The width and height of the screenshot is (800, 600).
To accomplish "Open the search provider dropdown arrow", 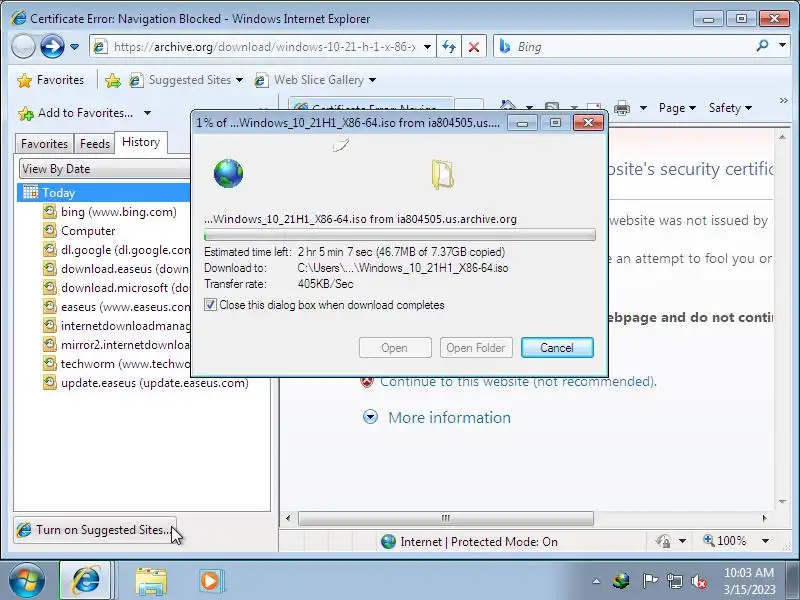I will (x=782, y=46).
